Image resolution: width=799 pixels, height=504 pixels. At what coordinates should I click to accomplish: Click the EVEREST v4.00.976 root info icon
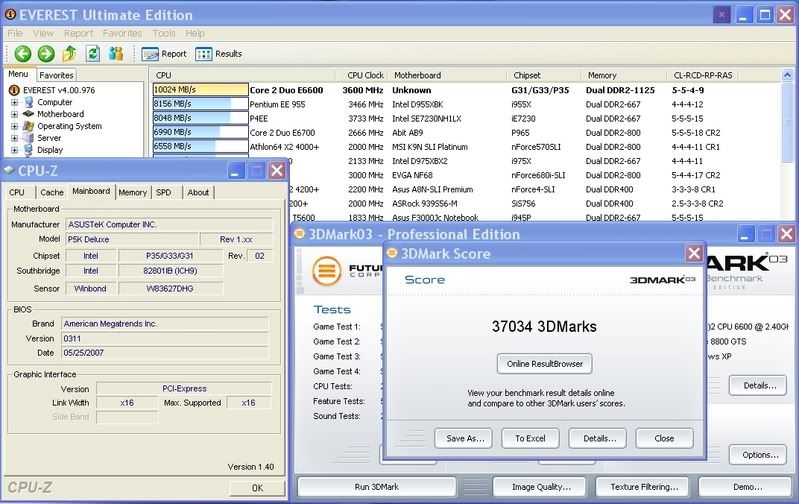(x=14, y=90)
